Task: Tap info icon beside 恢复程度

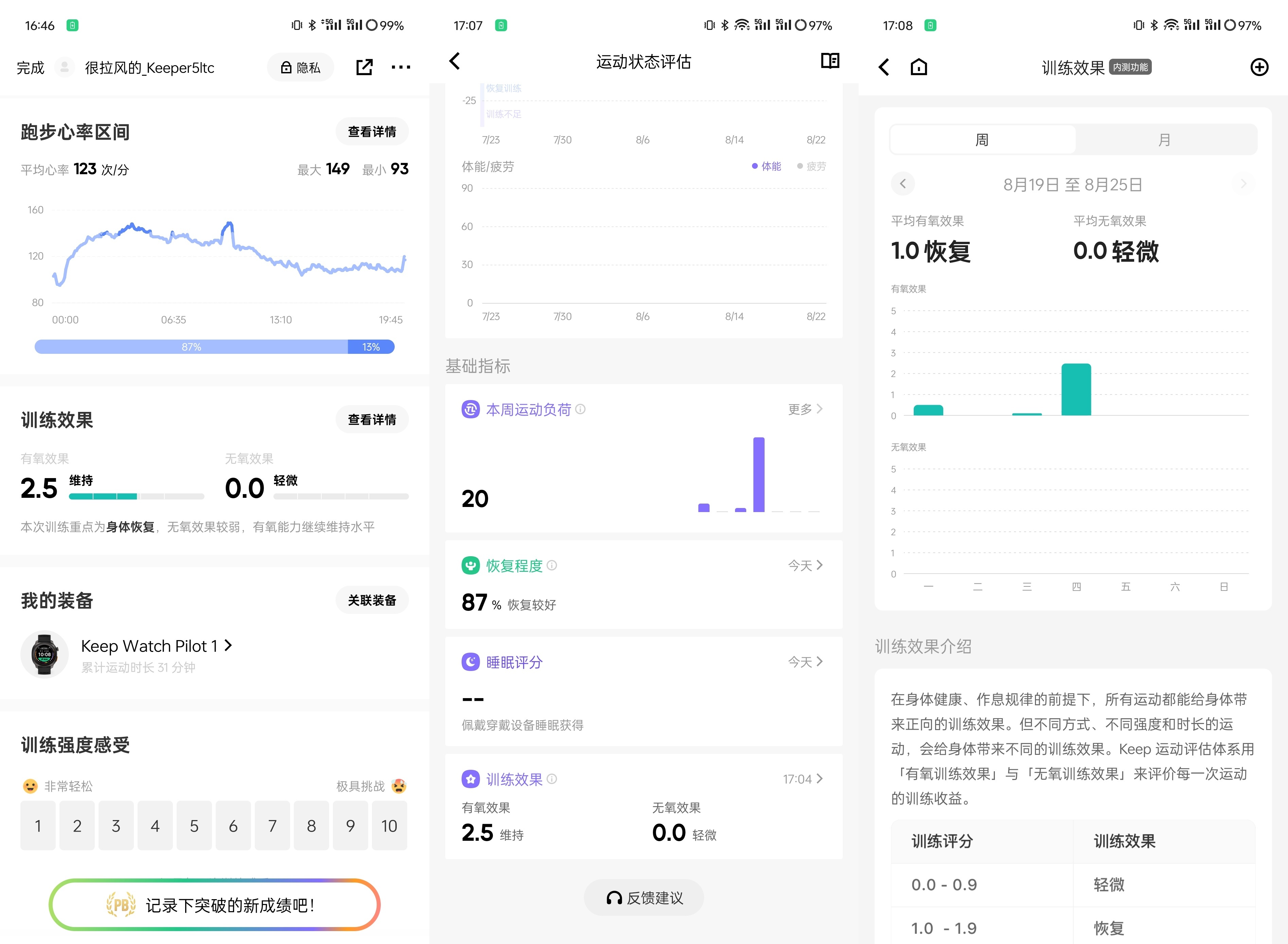Action: (552, 565)
